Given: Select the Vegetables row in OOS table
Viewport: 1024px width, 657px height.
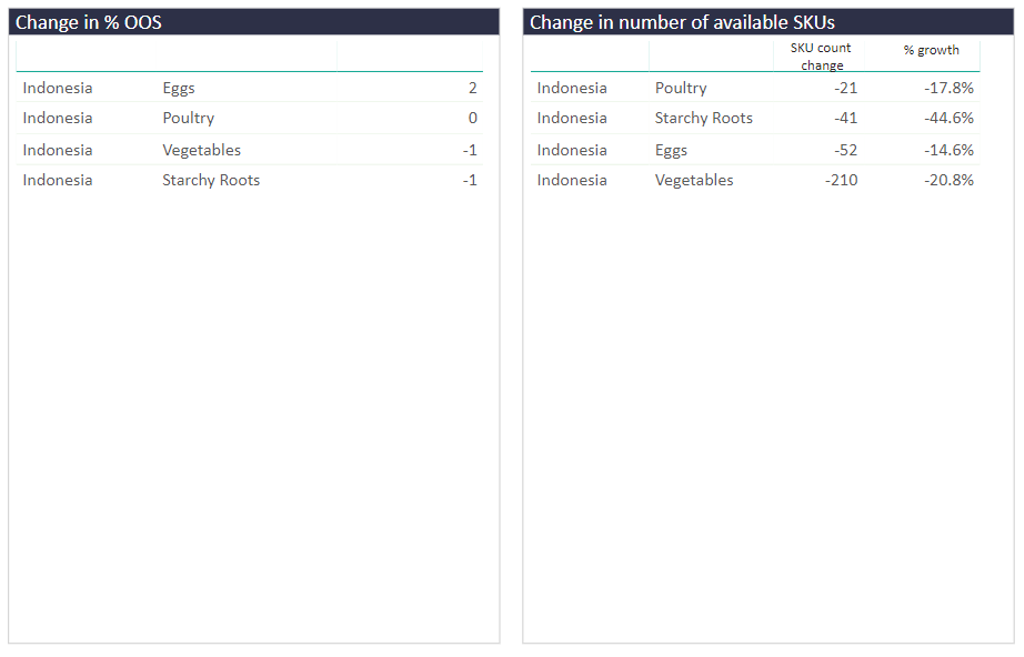Looking at the screenshot, I should [x=249, y=150].
